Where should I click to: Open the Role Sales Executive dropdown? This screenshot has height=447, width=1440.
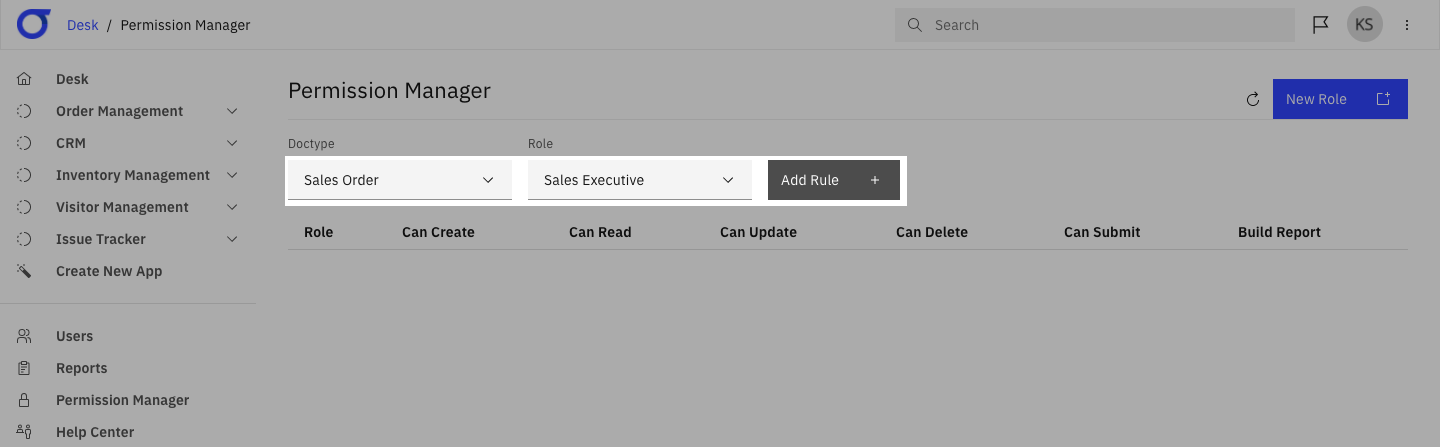coord(640,180)
